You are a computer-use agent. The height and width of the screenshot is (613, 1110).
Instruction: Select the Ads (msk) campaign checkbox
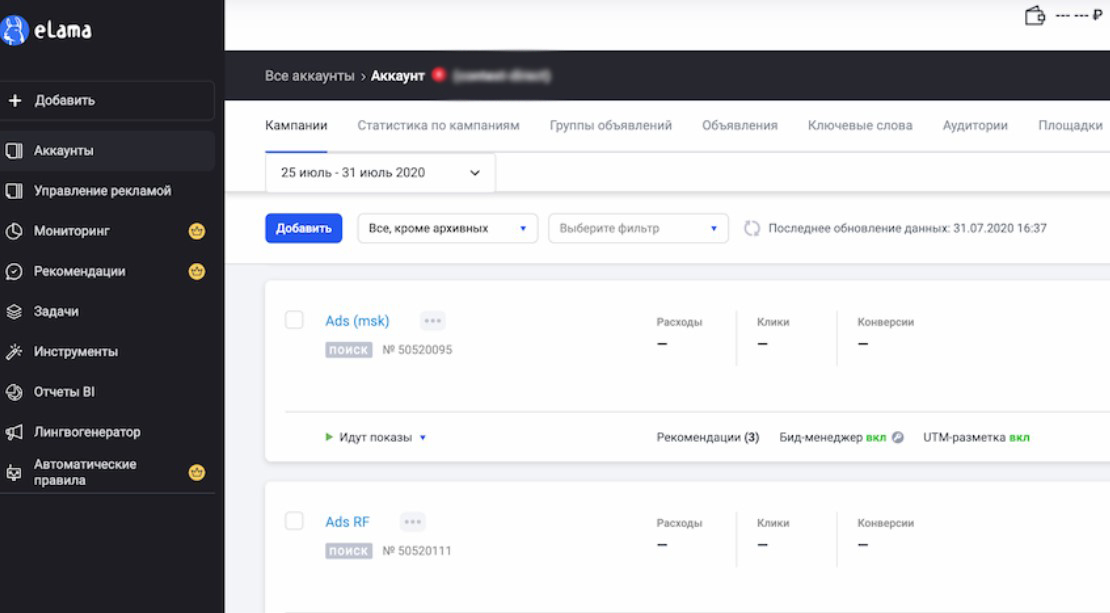[294, 320]
